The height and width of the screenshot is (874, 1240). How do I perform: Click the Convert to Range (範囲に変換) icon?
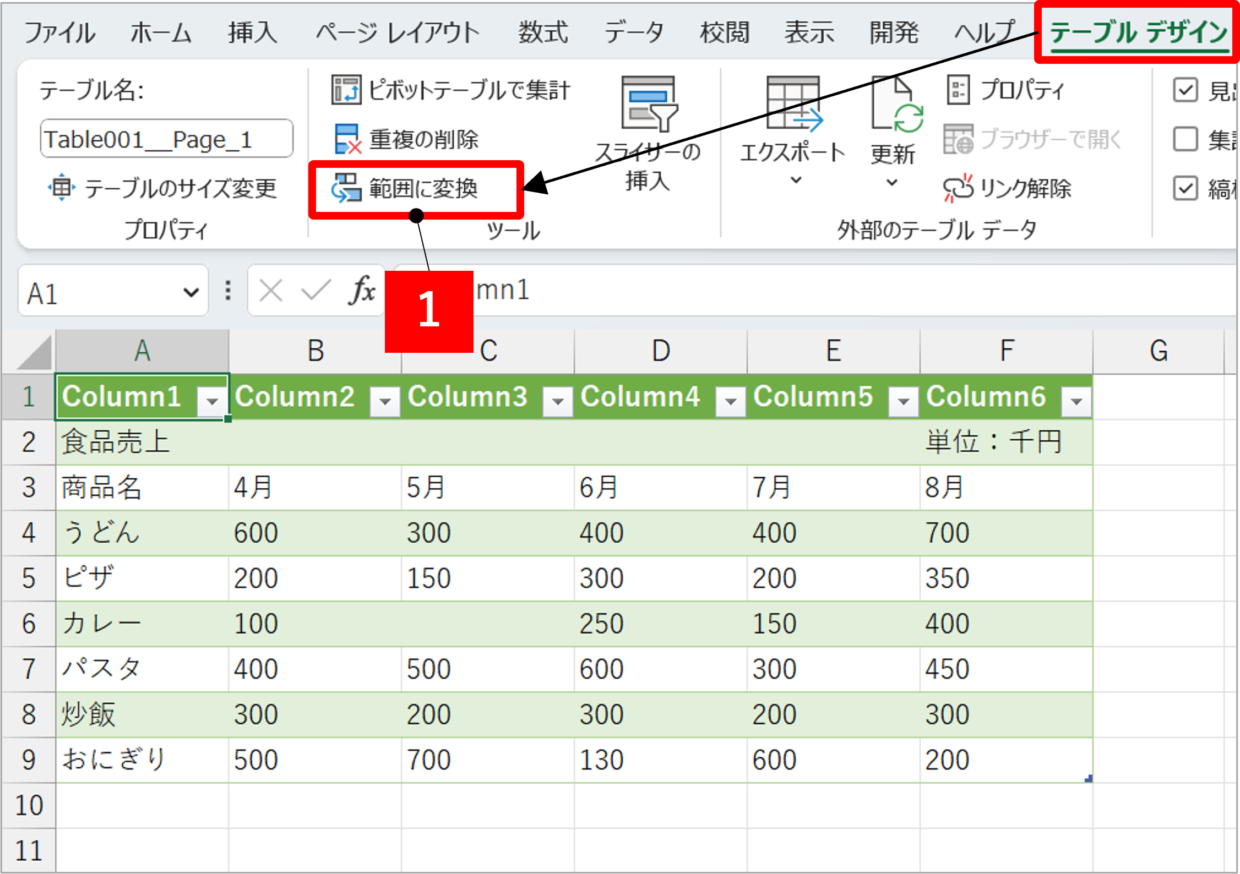coord(346,188)
